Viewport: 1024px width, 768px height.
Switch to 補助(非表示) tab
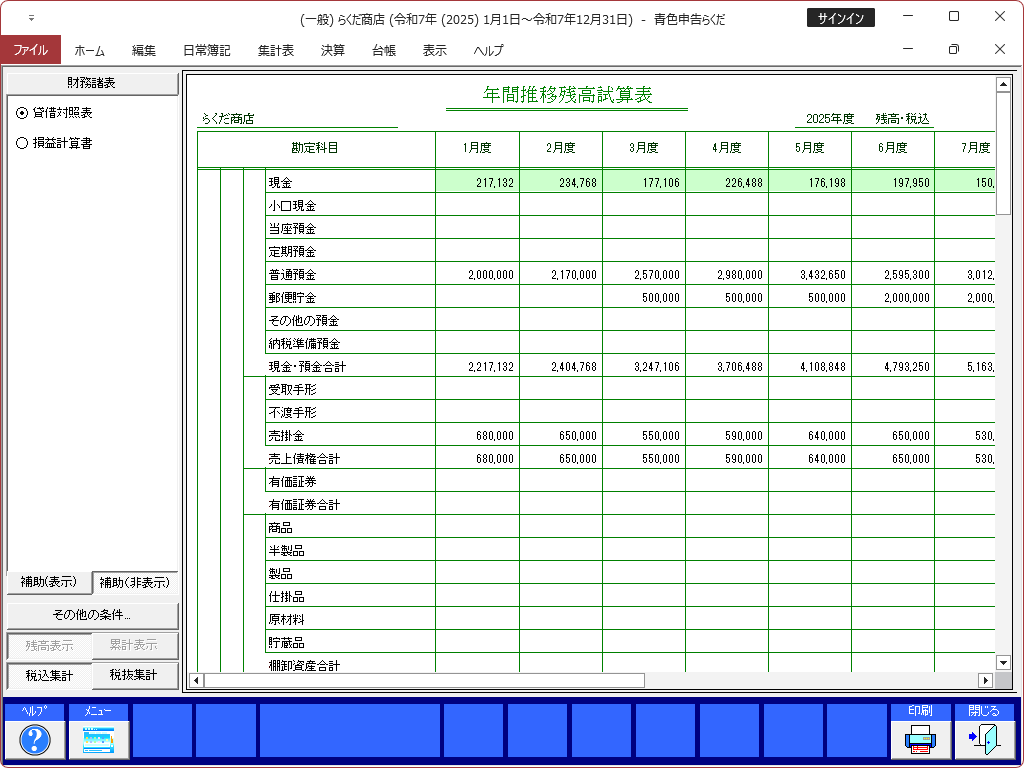tap(134, 582)
